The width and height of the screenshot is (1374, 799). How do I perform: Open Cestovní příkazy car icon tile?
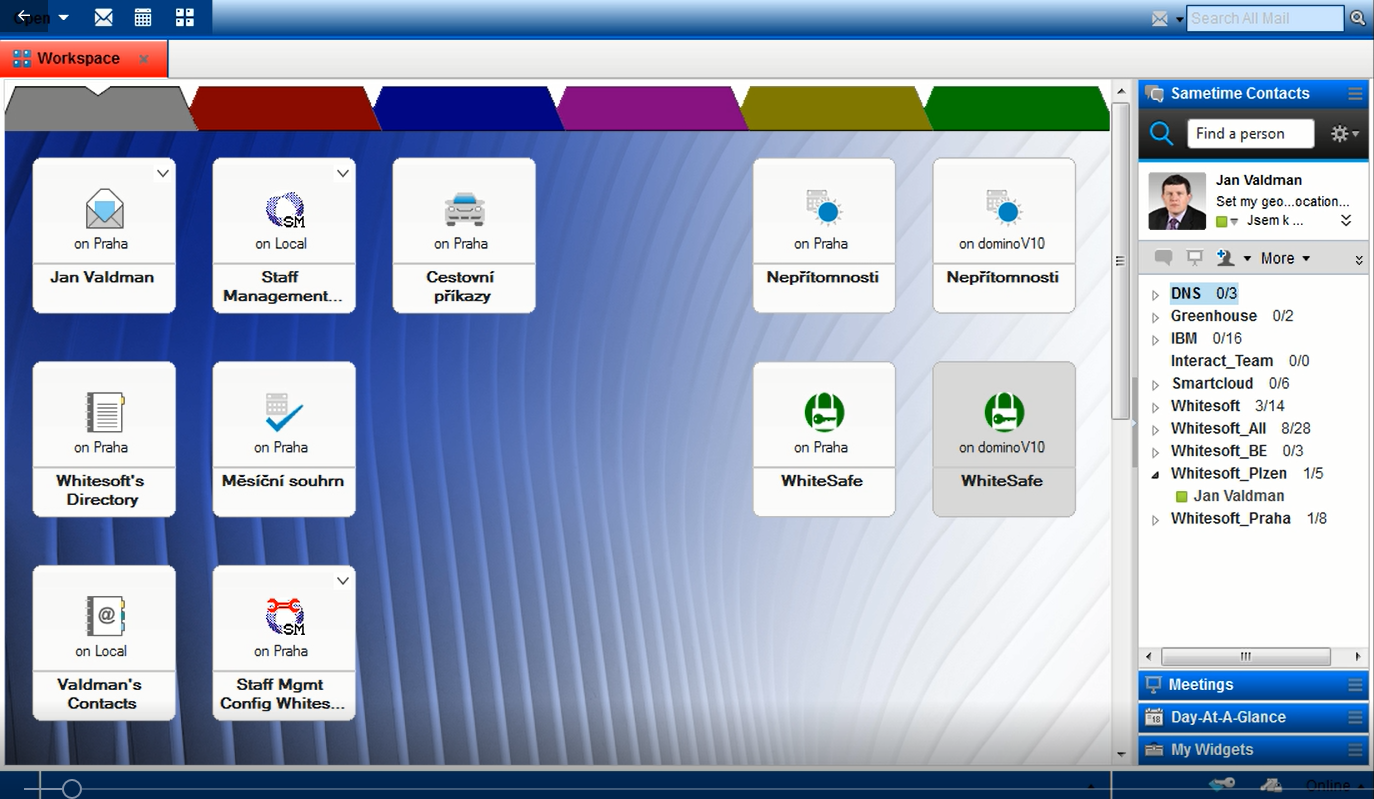point(464,235)
